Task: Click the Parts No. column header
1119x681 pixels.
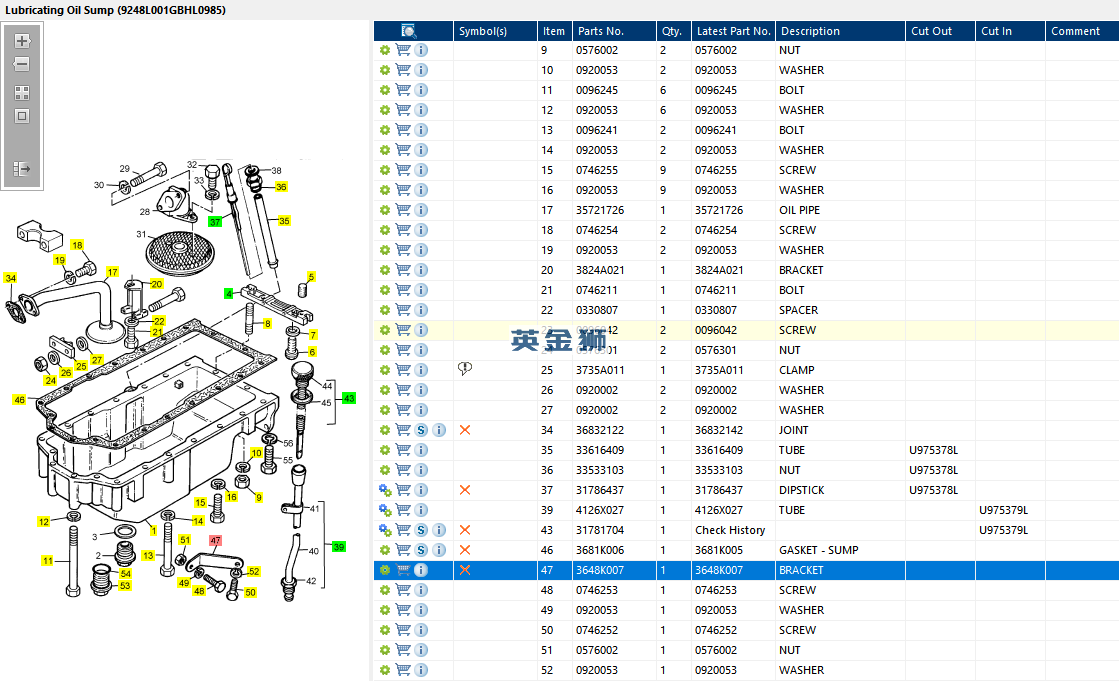Action: [600, 31]
